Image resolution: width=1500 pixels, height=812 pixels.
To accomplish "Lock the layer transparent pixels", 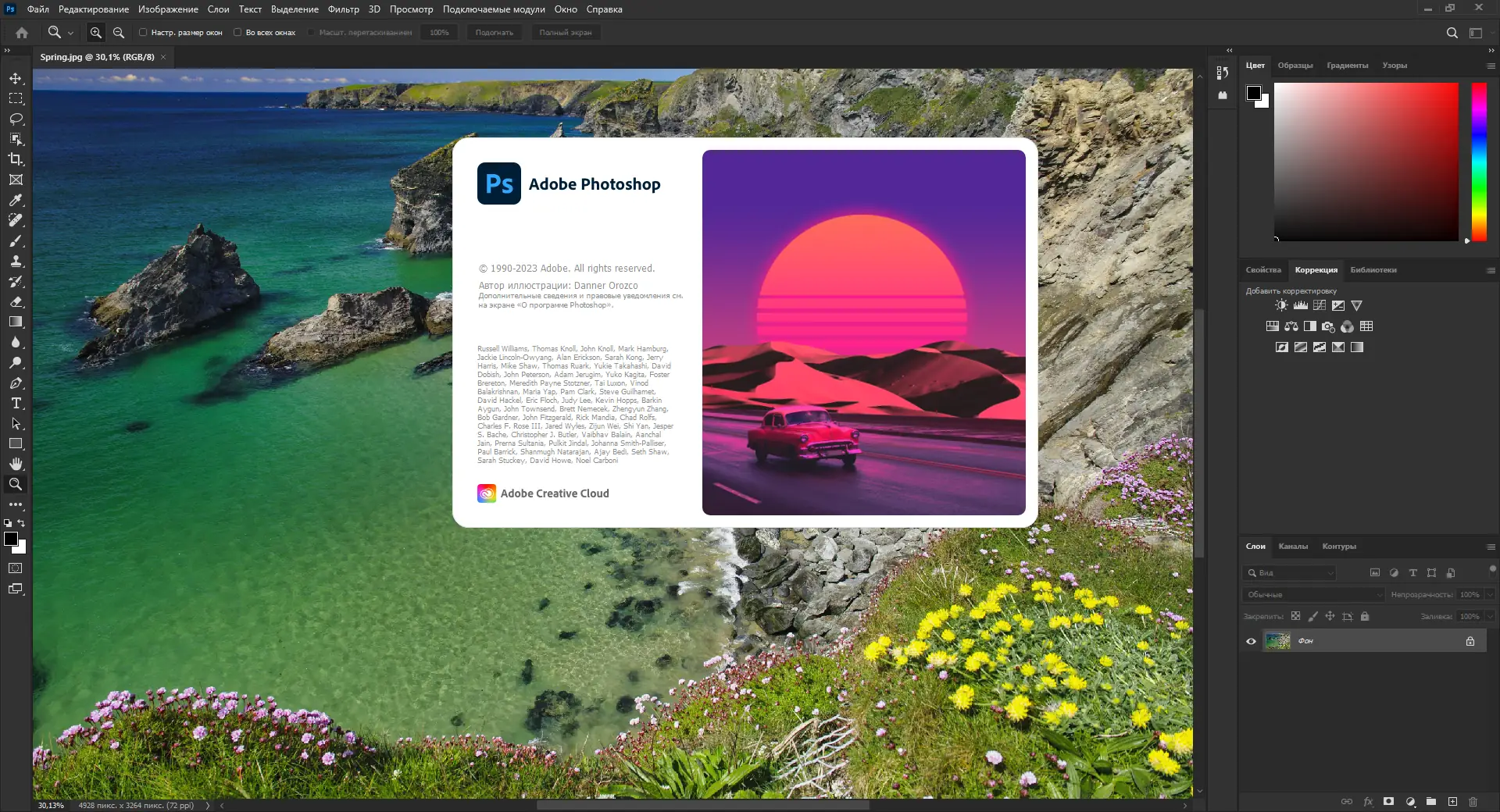I will click(1296, 616).
